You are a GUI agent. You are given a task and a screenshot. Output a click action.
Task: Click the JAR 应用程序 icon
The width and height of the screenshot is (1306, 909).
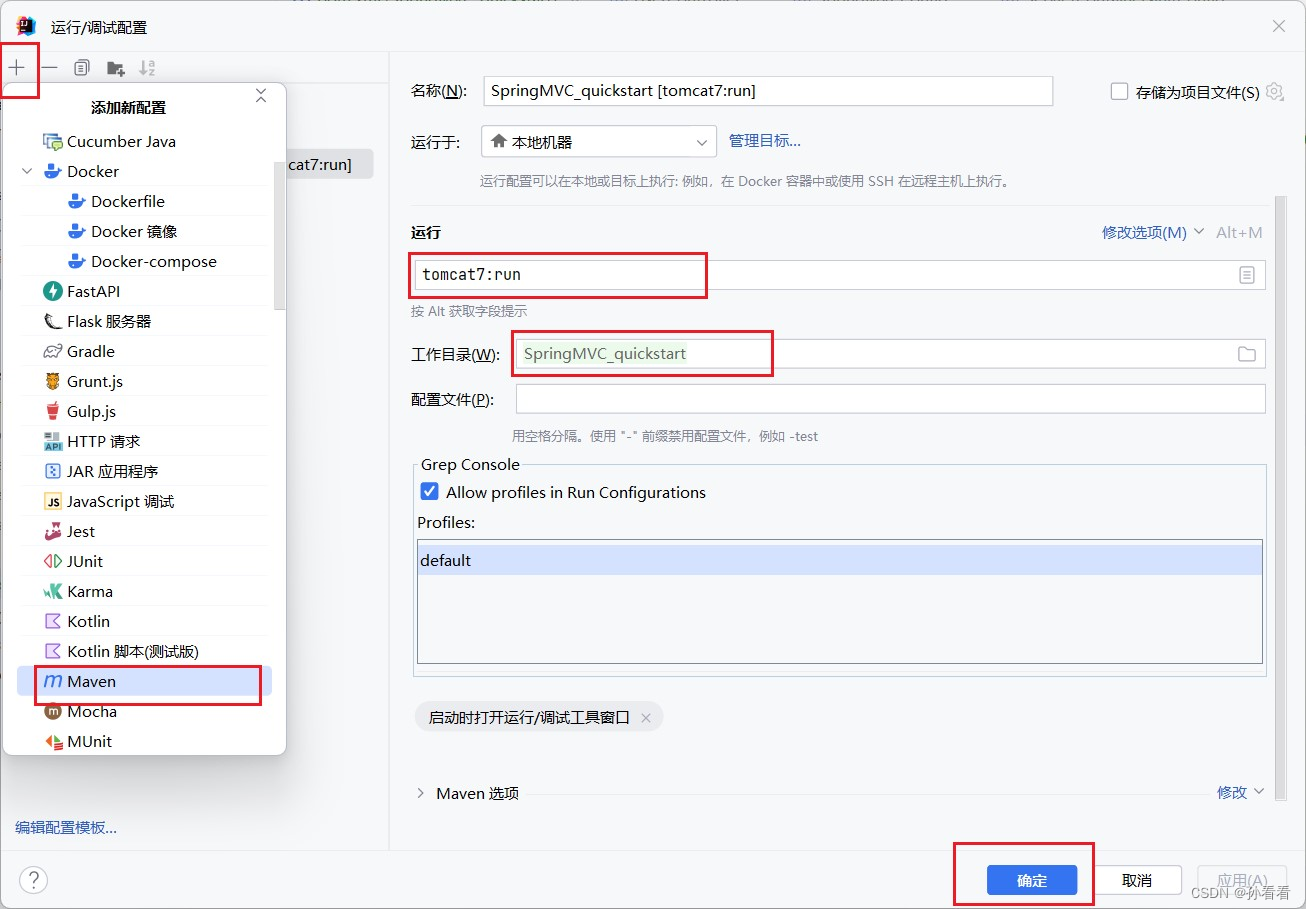(53, 471)
